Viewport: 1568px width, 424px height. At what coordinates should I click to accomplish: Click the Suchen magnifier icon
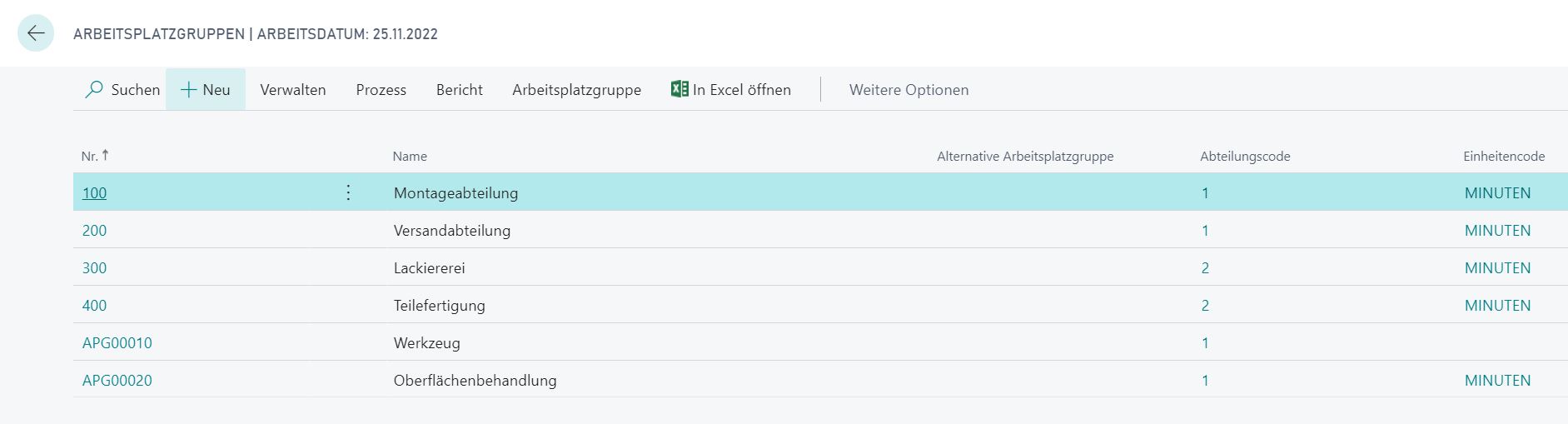tap(94, 89)
